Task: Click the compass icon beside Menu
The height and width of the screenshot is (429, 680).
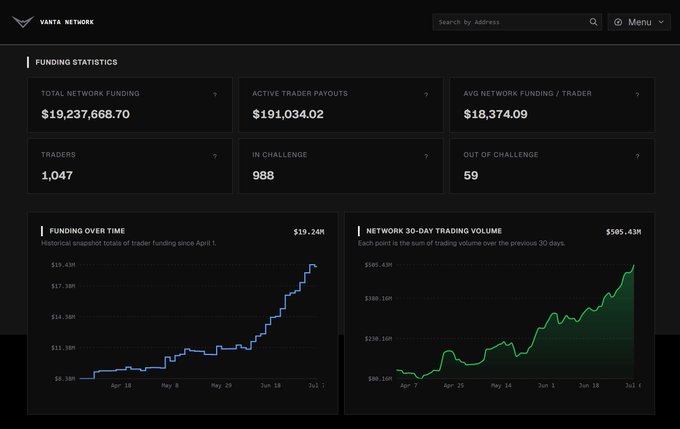Action: (618, 22)
